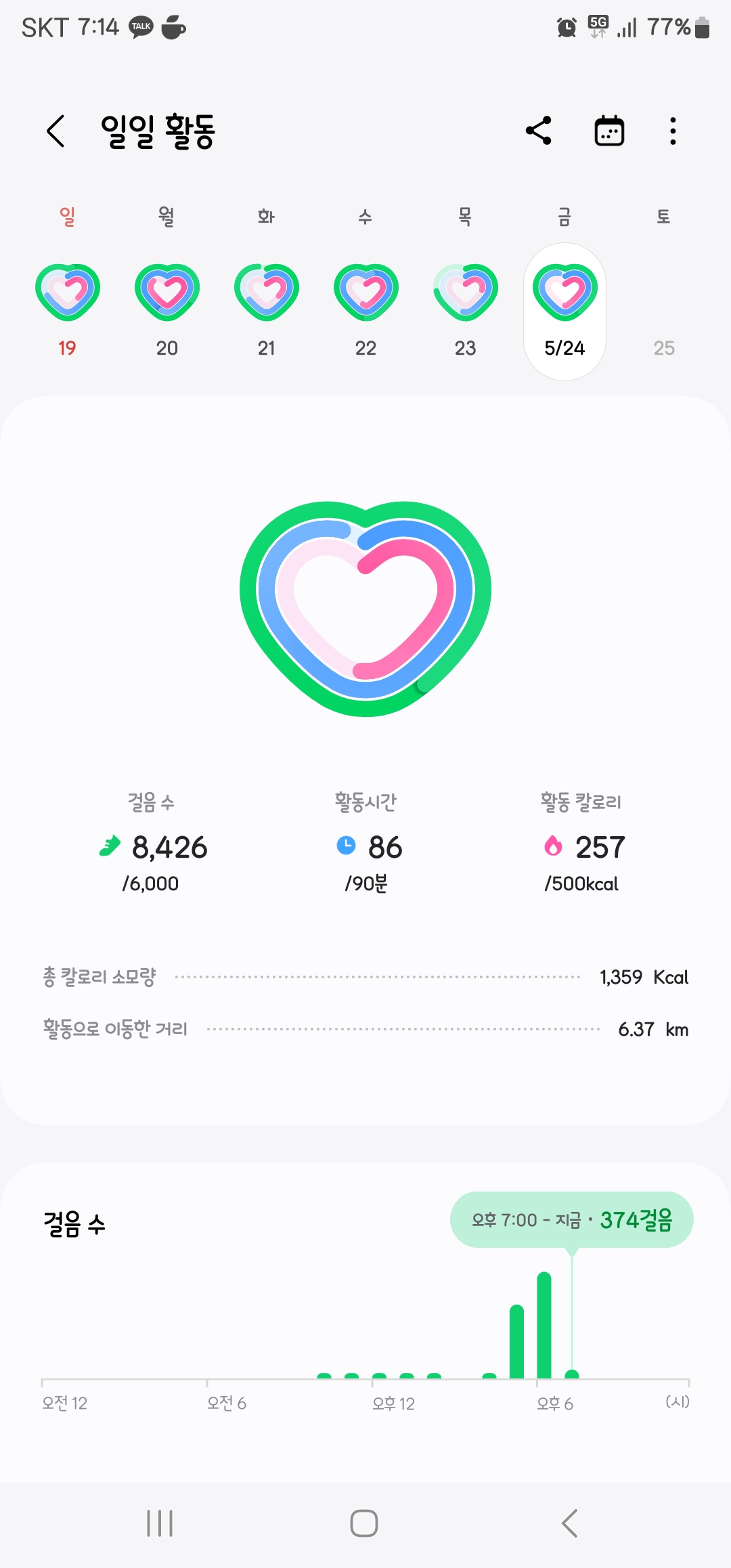Select Sunday 19 heart icon
Image resolution: width=731 pixels, height=1568 pixels.
tap(68, 292)
